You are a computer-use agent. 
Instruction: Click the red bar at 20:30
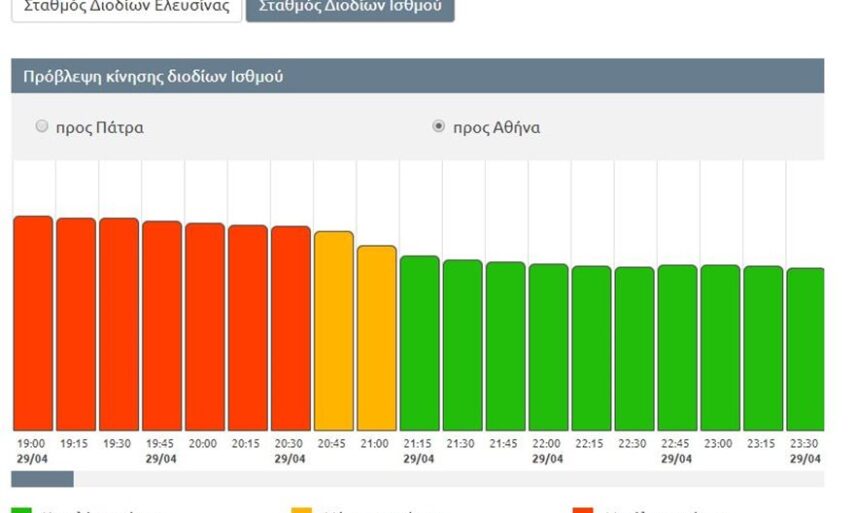coord(291,328)
